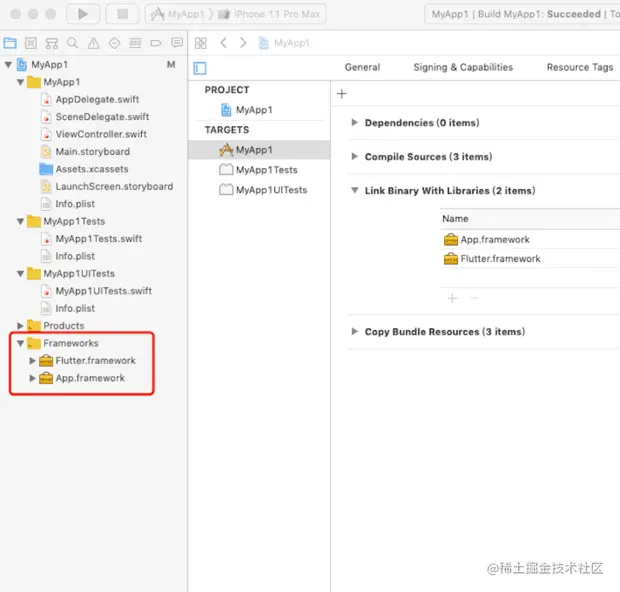
Task: Collapse the Frameworks folder triangle
Action: click(x=20, y=343)
